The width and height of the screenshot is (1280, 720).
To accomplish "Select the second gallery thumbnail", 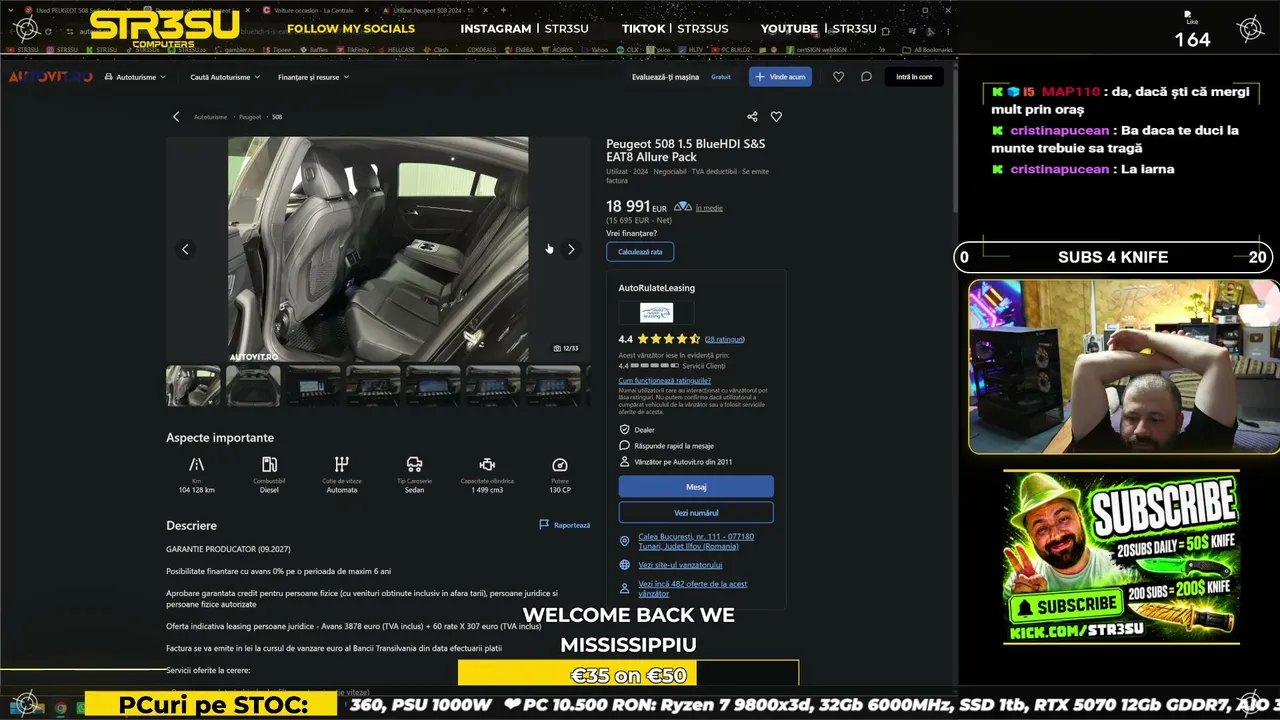I will coord(253,386).
